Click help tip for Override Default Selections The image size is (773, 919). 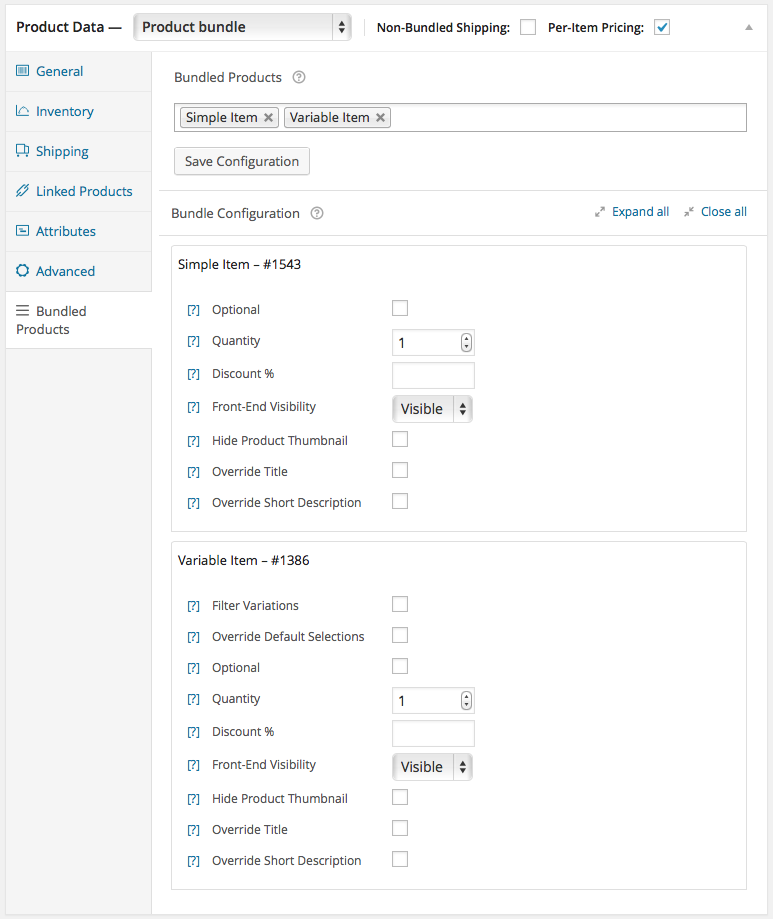point(194,638)
